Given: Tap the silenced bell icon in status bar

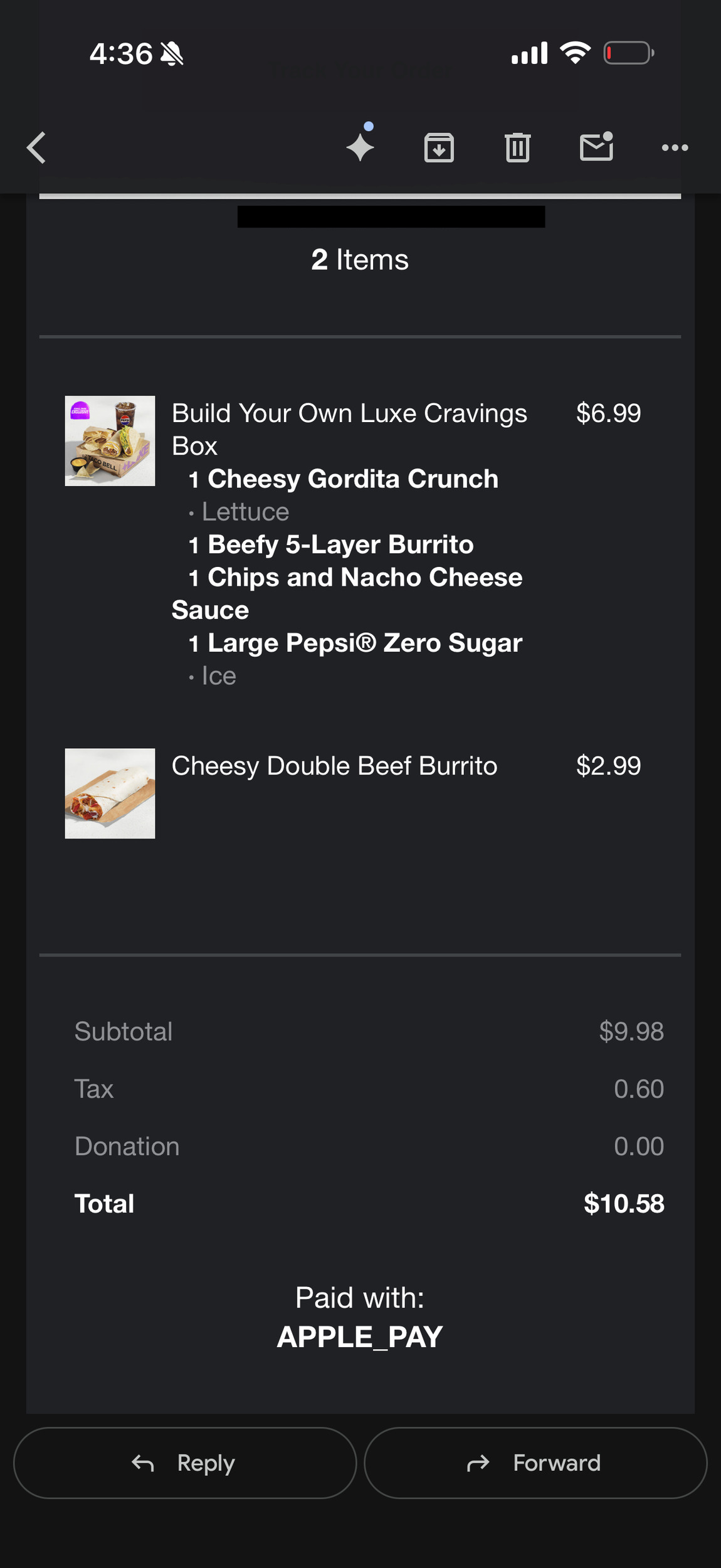Looking at the screenshot, I should point(172,54).
